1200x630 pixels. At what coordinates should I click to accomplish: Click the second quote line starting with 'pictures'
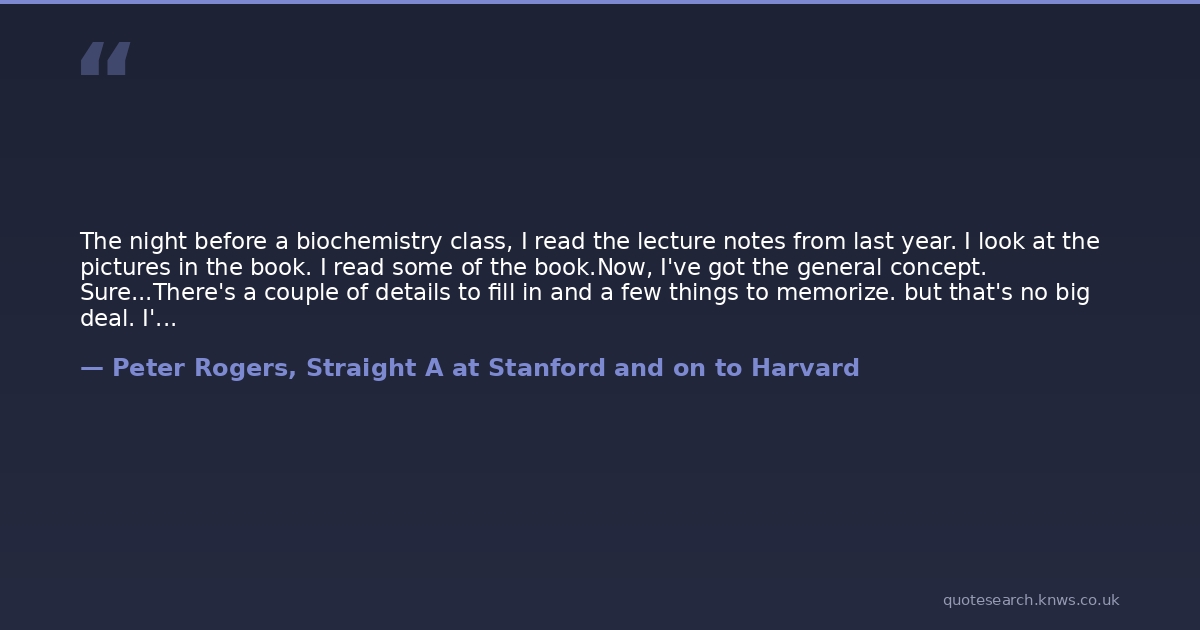[532, 268]
